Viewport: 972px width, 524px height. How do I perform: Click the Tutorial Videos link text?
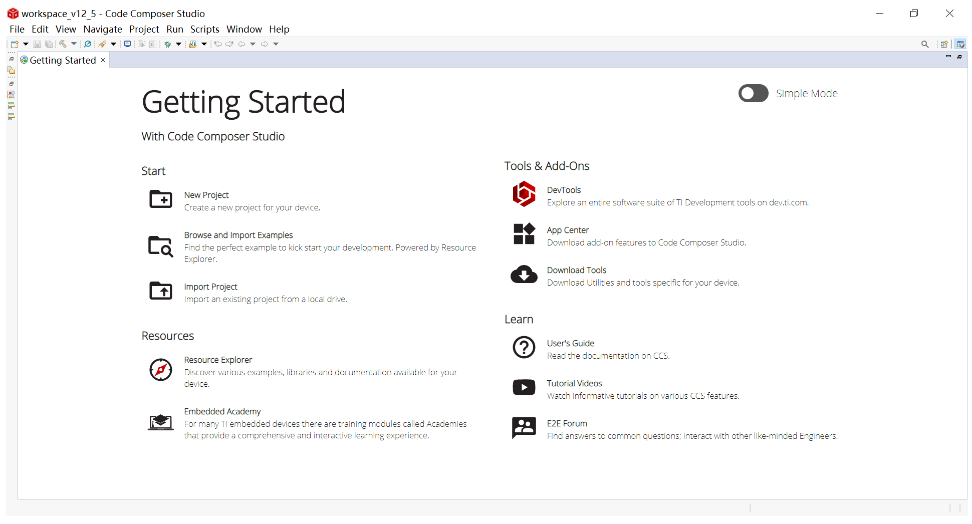(x=575, y=383)
